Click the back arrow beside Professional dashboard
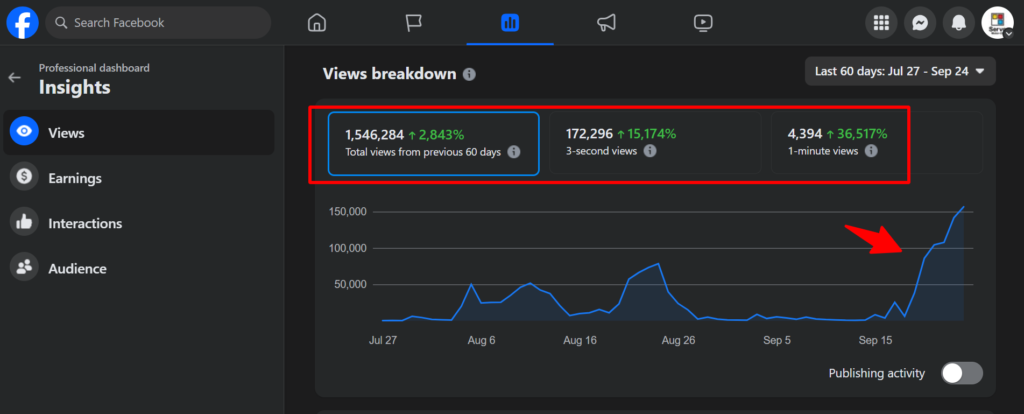The image size is (1024, 414). [14, 77]
